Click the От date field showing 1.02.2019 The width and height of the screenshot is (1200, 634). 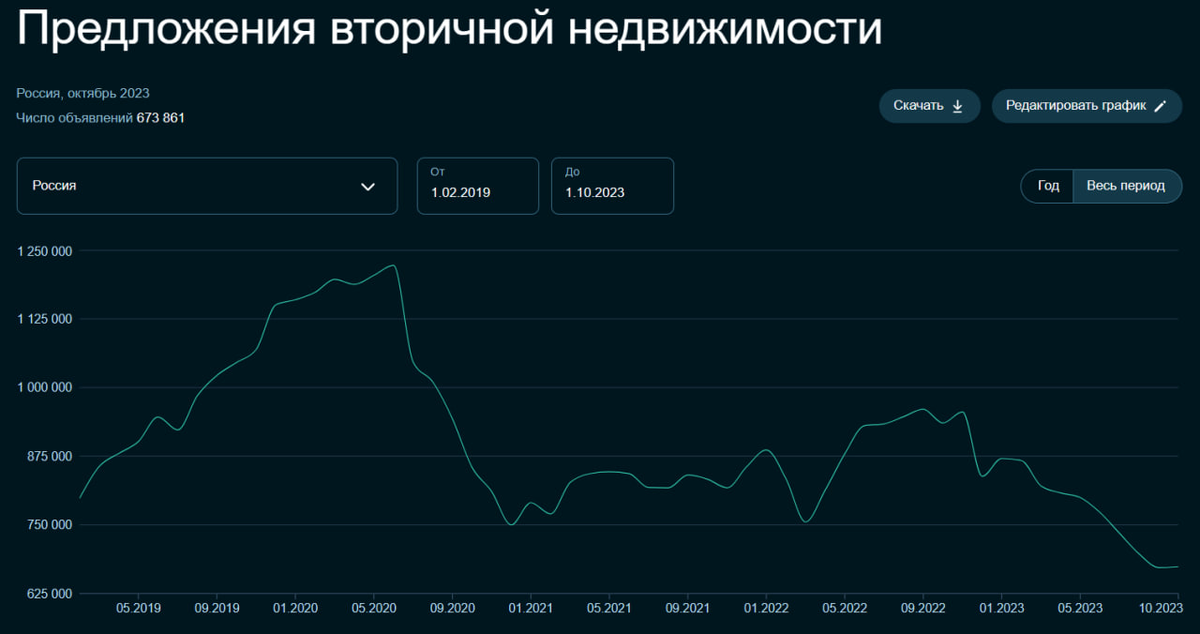click(477, 186)
